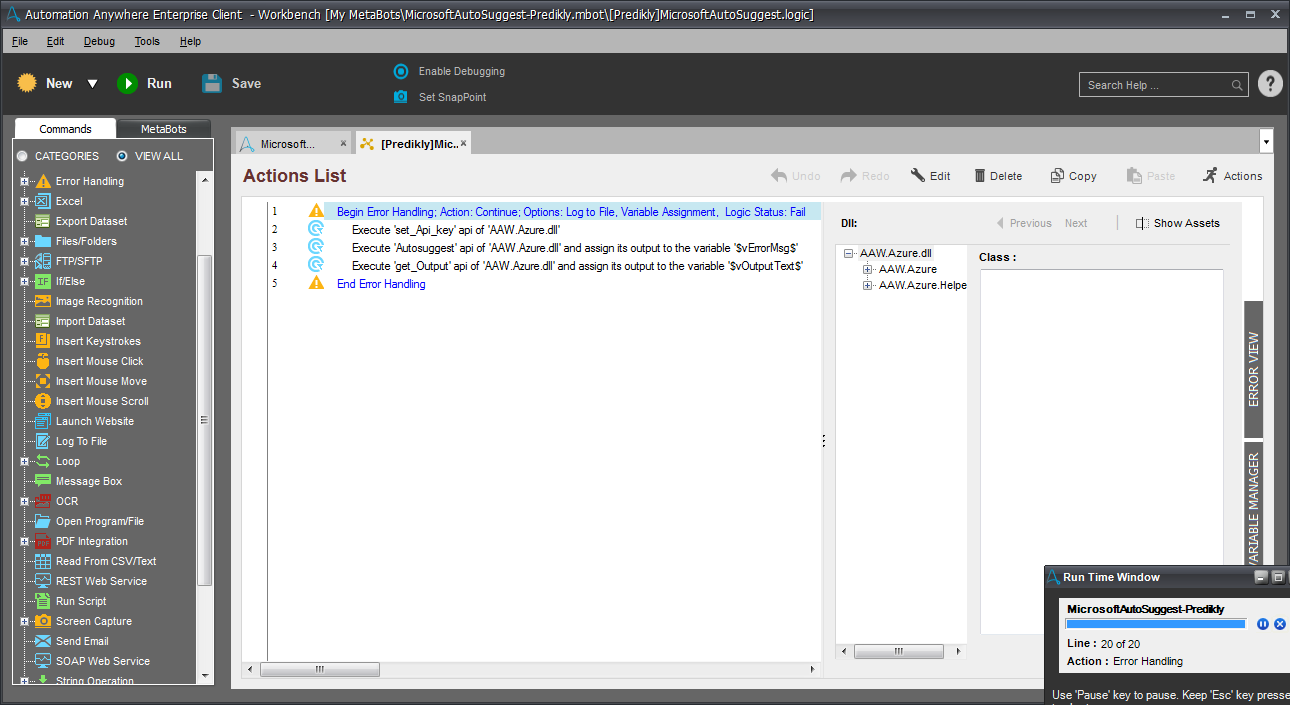The image size is (1290, 705).
Task: Select the Insert Mouse Move icon
Action: click(x=43, y=381)
